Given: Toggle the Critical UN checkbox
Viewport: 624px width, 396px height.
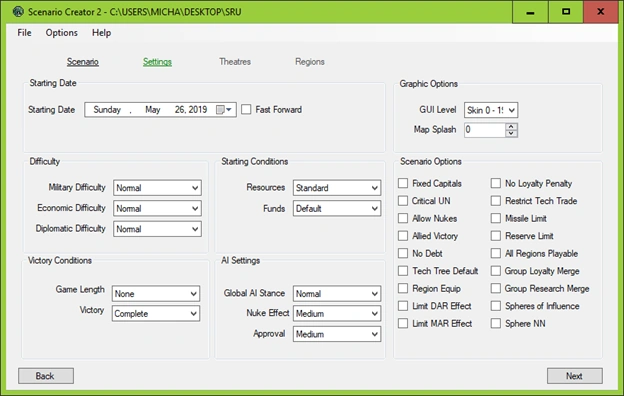Looking at the screenshot, I should pos(403,201).
